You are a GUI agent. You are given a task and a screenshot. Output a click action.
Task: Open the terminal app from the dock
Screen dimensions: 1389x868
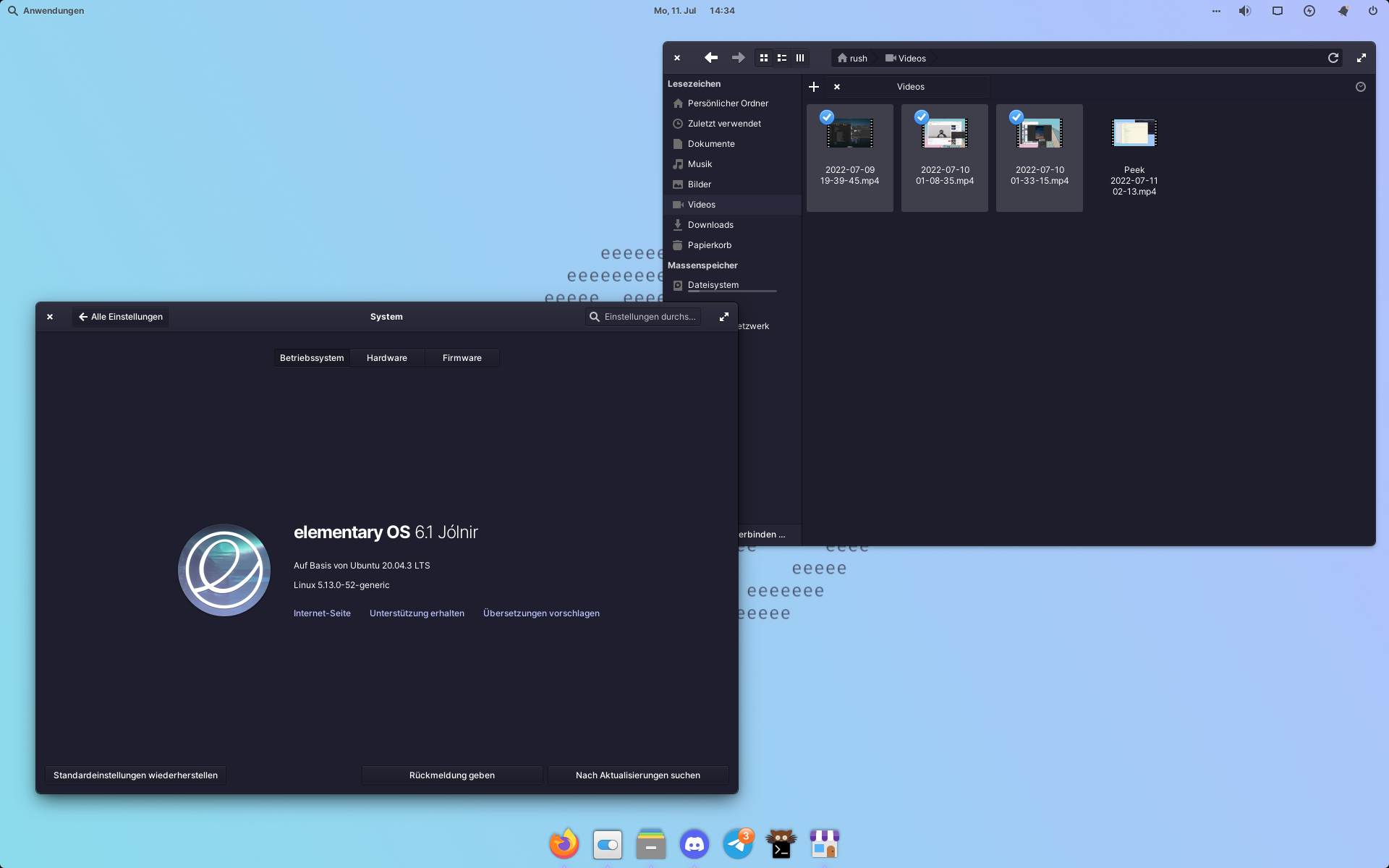point(781,844)
